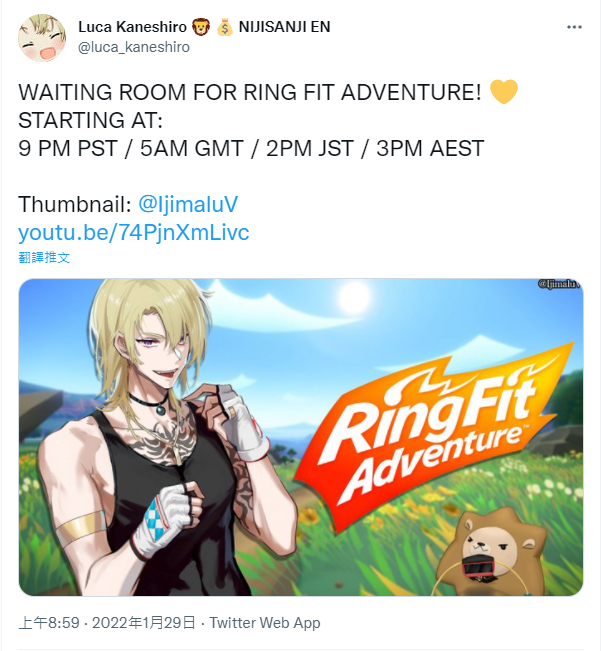Viewport: 601px width, 651px height.
Task: Click the lion emoji beside the display name
Action: tap(201, 27)
